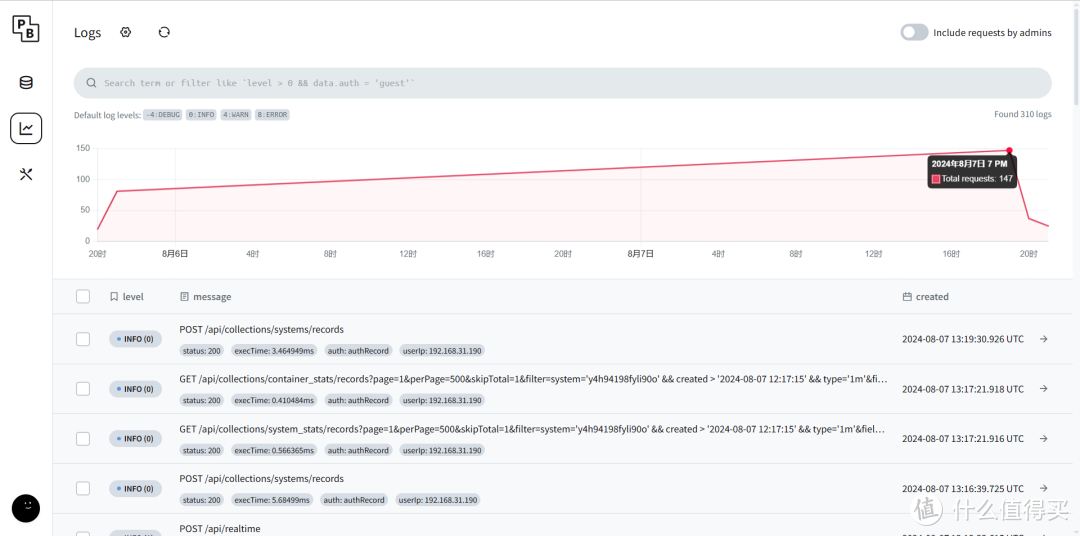This screenshot has height=536, width=1080.
Task: Click the 0:INFO log level tag
Action: click(x=201, y=115)
